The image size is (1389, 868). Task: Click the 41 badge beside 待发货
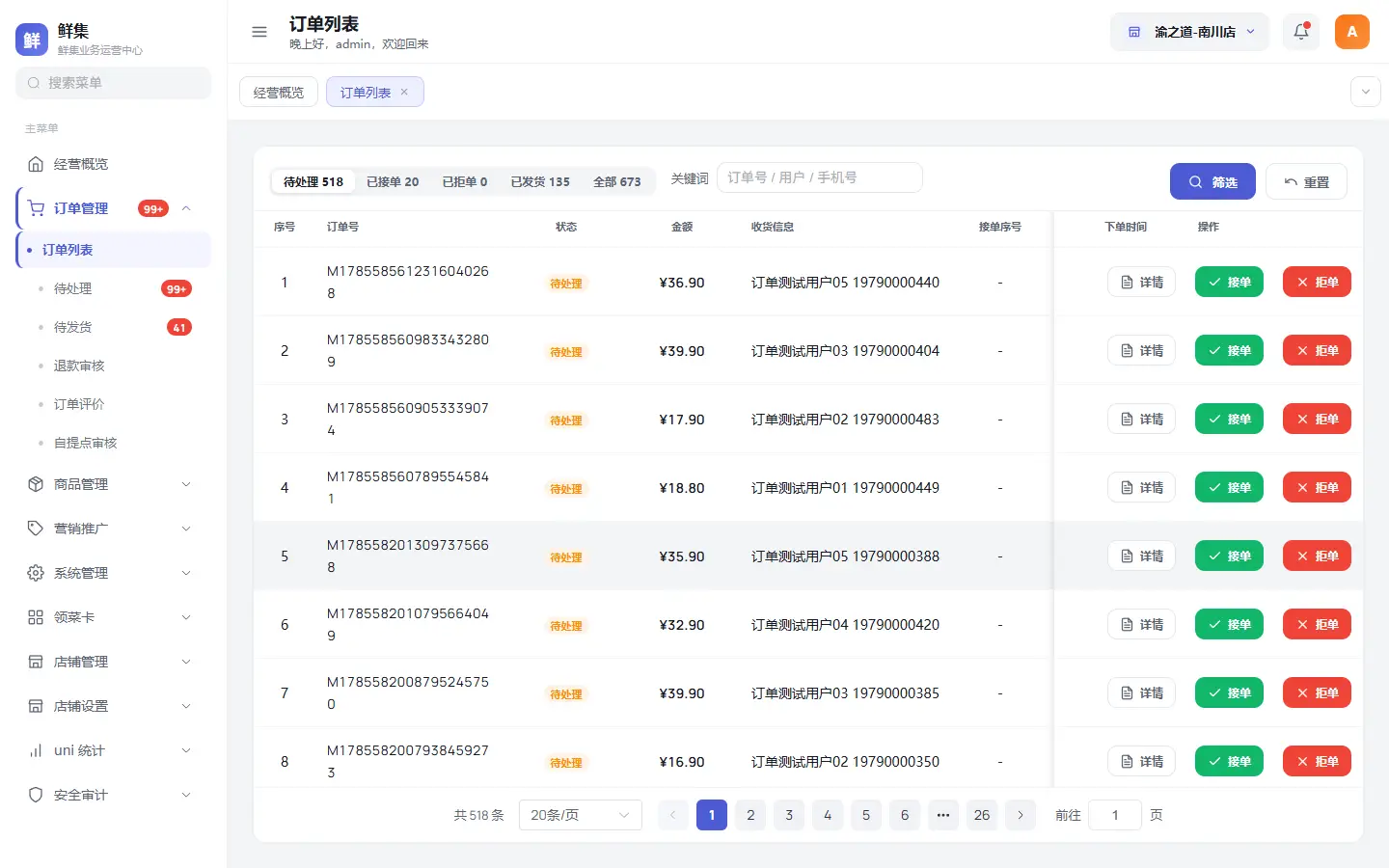coord(179,327)
